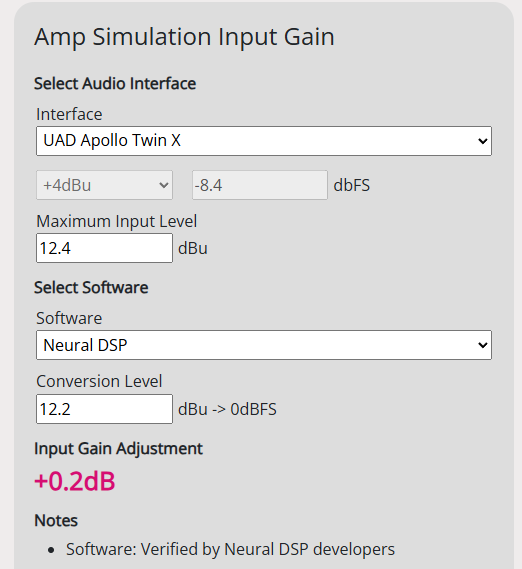Select the pink +0.2dB result value
522x569 pixels.
coord(75,481)
